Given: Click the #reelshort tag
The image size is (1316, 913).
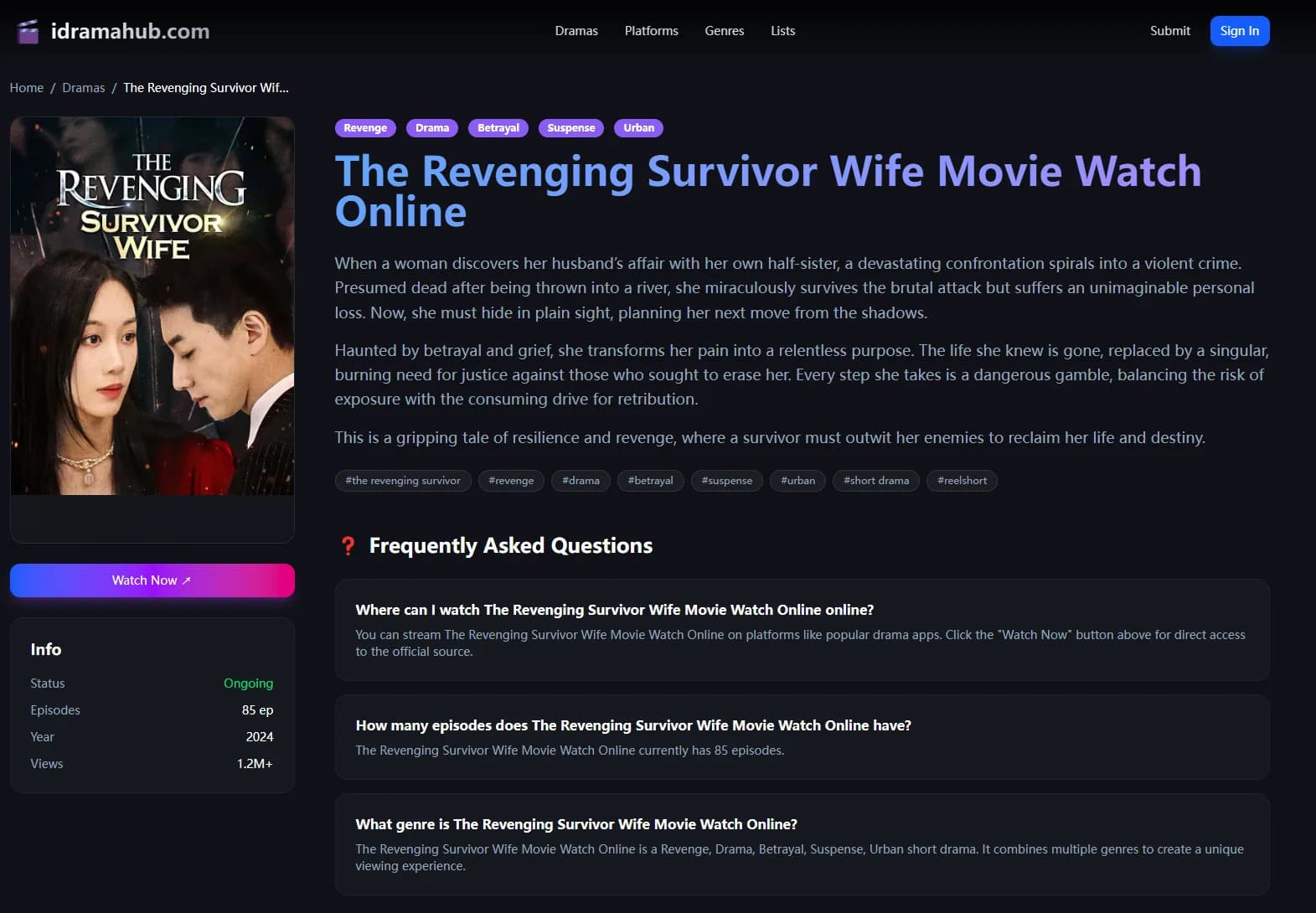Looking at the screenshot, I should click(x=962, y=481).
